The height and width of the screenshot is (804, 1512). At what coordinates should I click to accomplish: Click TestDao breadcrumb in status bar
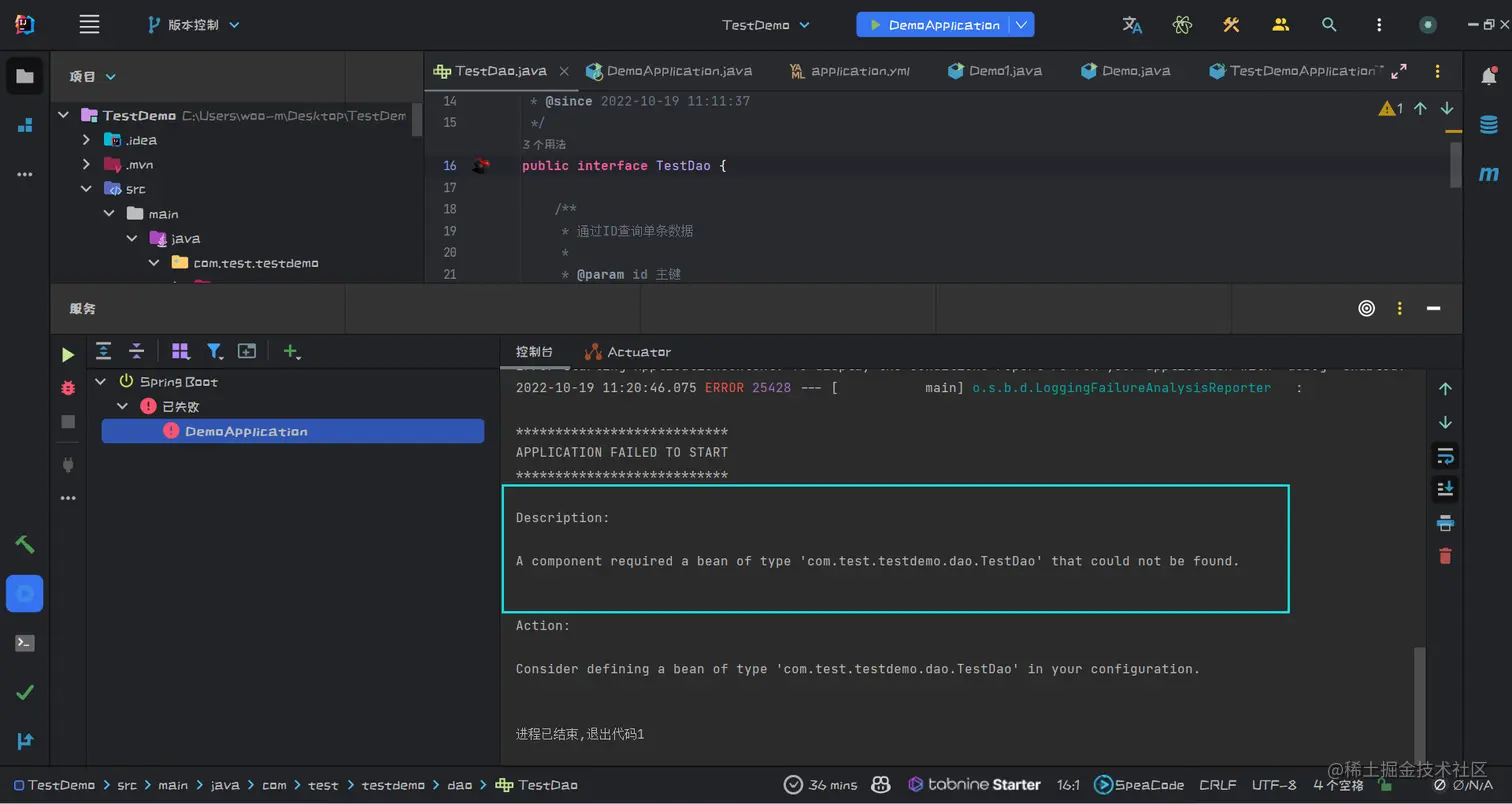[x=537, y=785]
